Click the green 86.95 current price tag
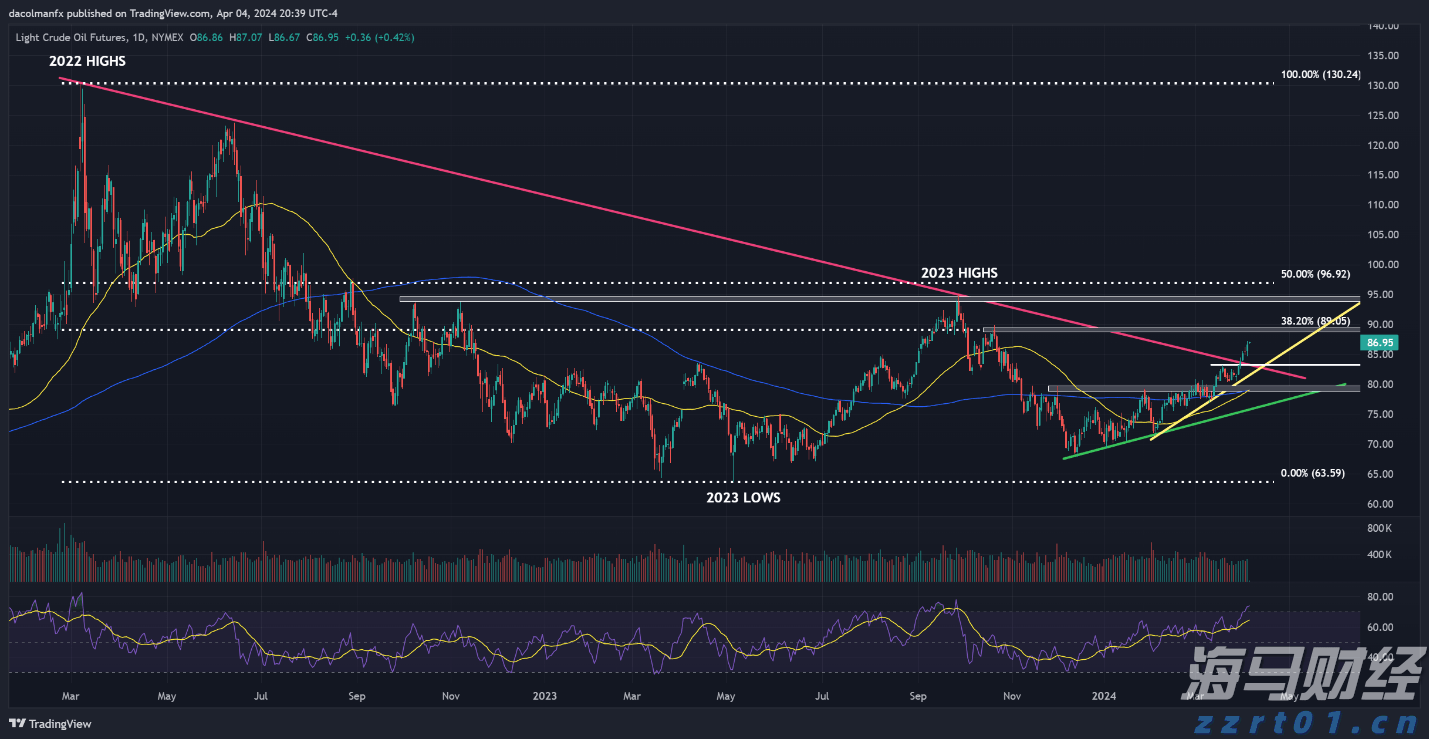1429x739 pixels. pos(1379,342)
